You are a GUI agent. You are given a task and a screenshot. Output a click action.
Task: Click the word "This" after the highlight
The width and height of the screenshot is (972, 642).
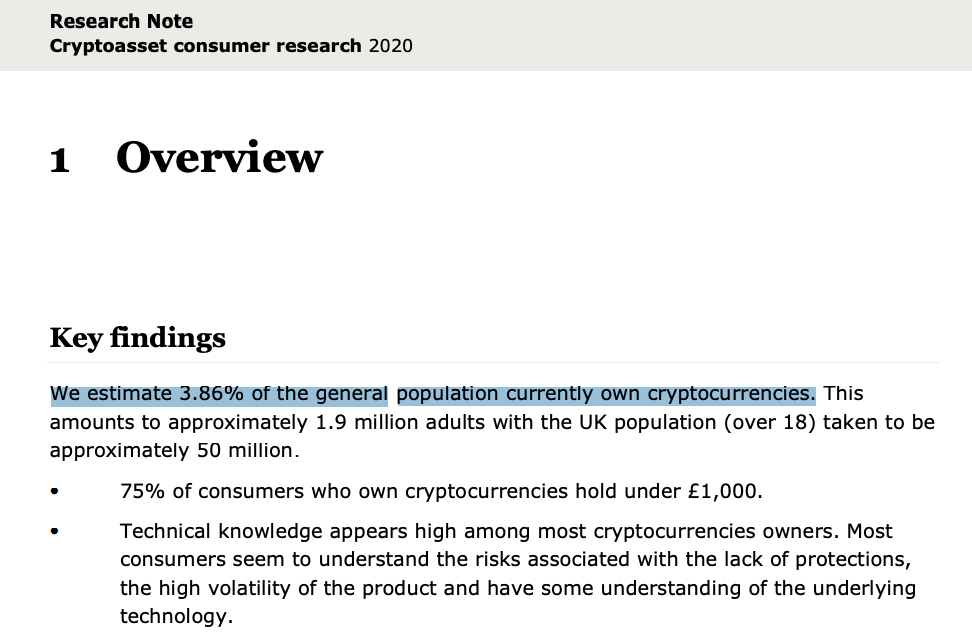(843, 393)
